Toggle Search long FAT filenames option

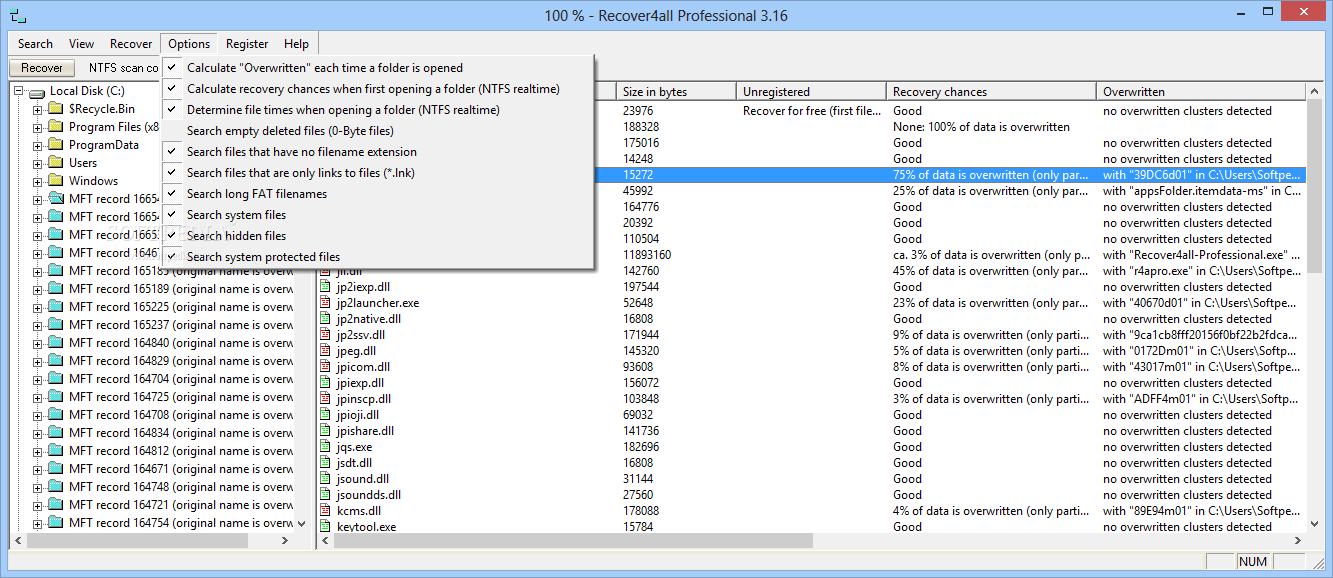377,194
